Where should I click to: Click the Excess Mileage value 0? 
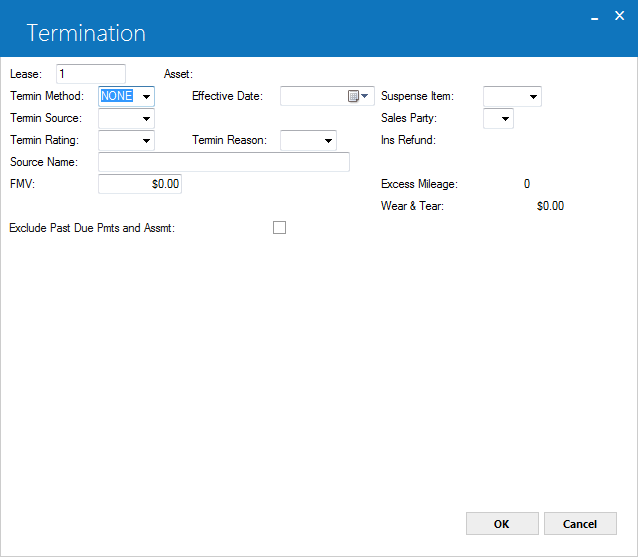[527, 184]
